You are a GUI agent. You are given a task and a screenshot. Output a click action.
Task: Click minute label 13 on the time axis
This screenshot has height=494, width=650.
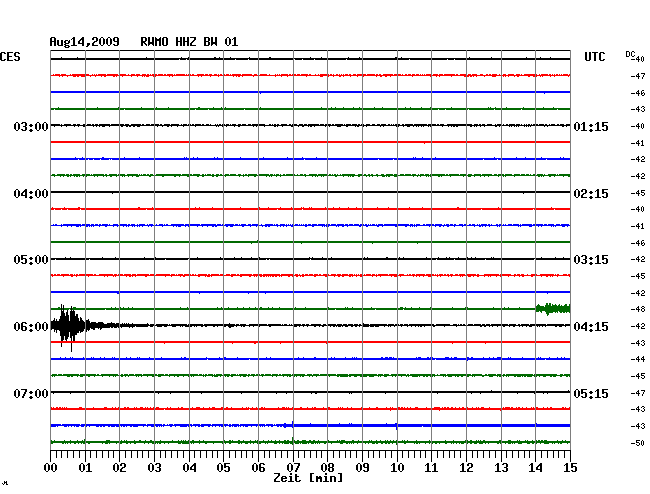(501, 468)
